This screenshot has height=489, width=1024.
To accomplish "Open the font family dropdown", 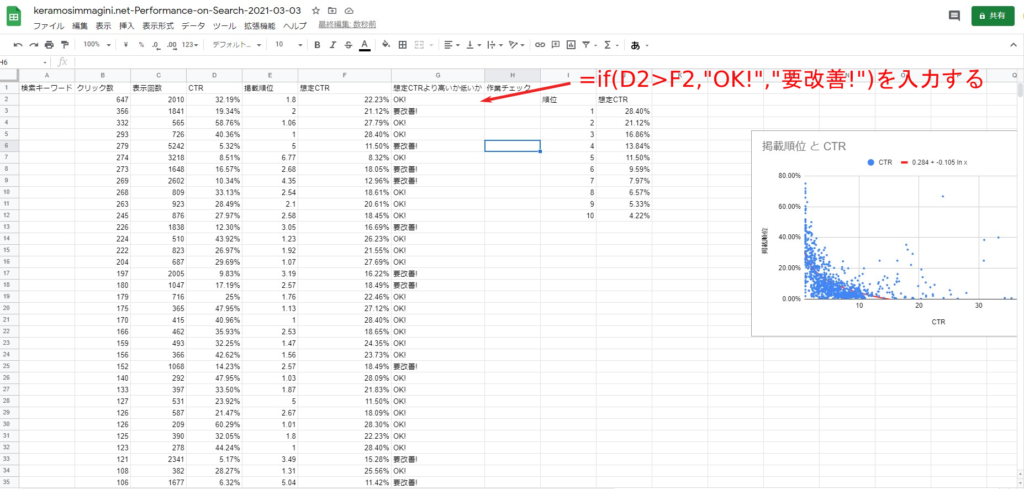I will click(x=237, y=45).
